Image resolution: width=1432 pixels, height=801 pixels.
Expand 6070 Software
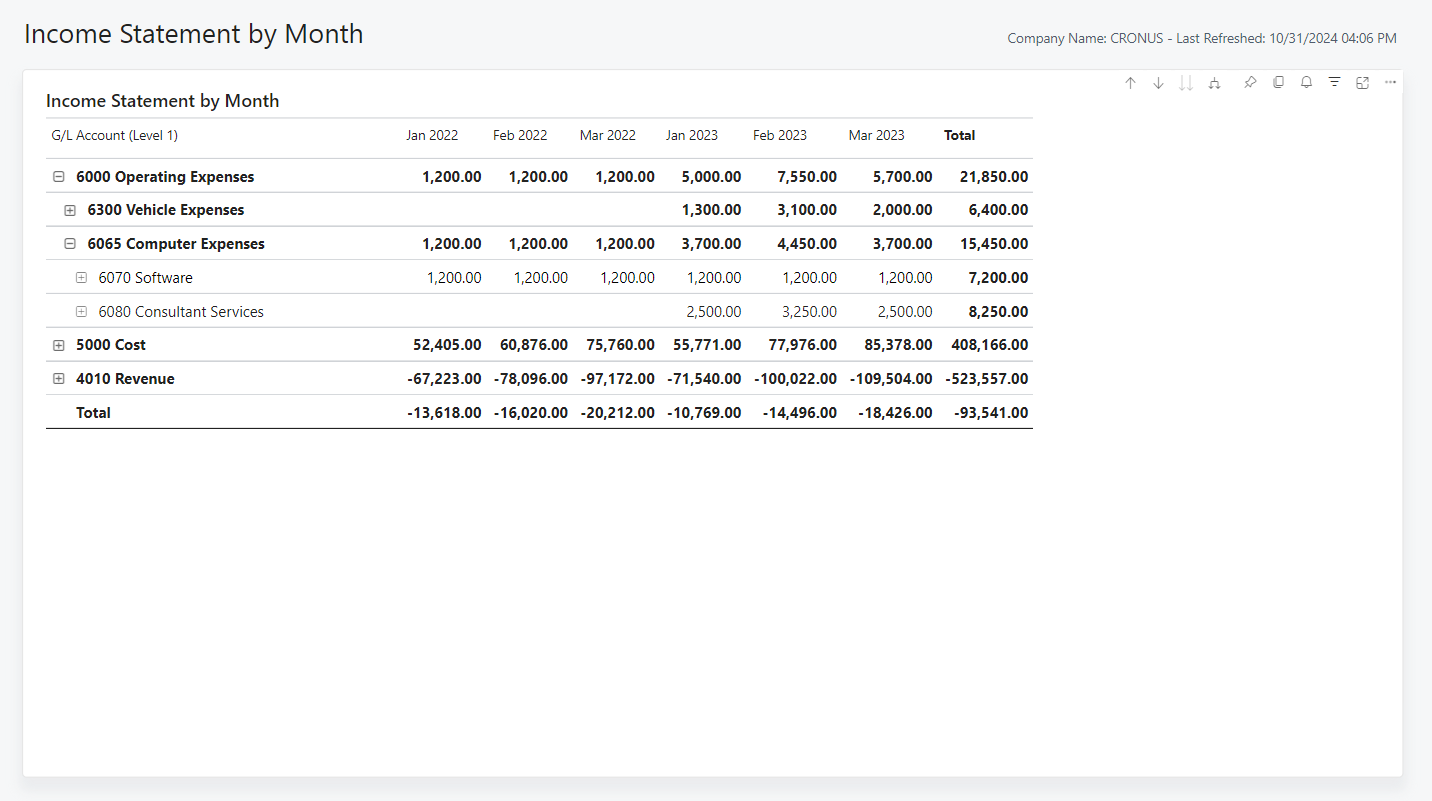pos(81,277)
